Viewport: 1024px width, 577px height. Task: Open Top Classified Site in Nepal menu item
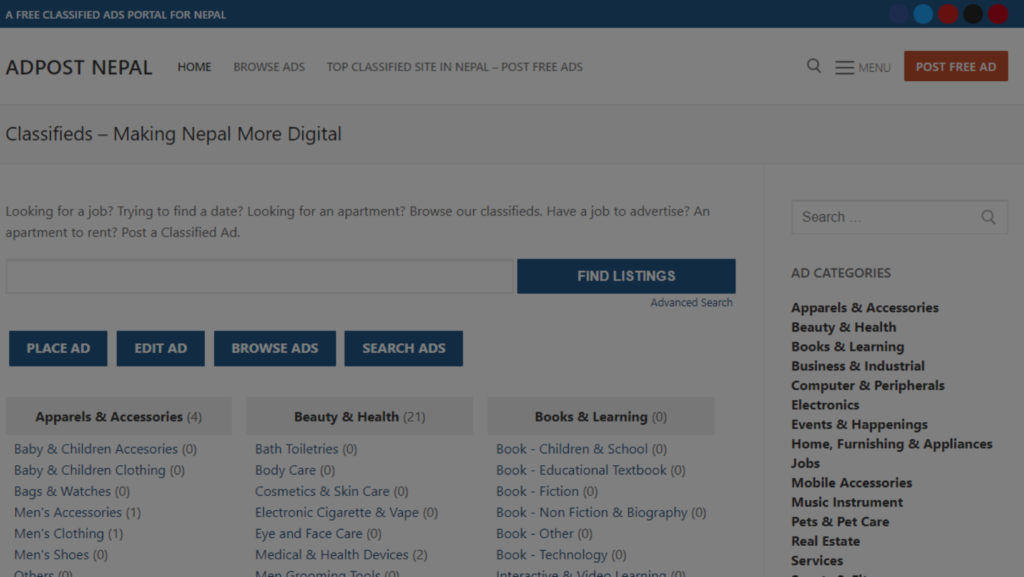(455, 67)
